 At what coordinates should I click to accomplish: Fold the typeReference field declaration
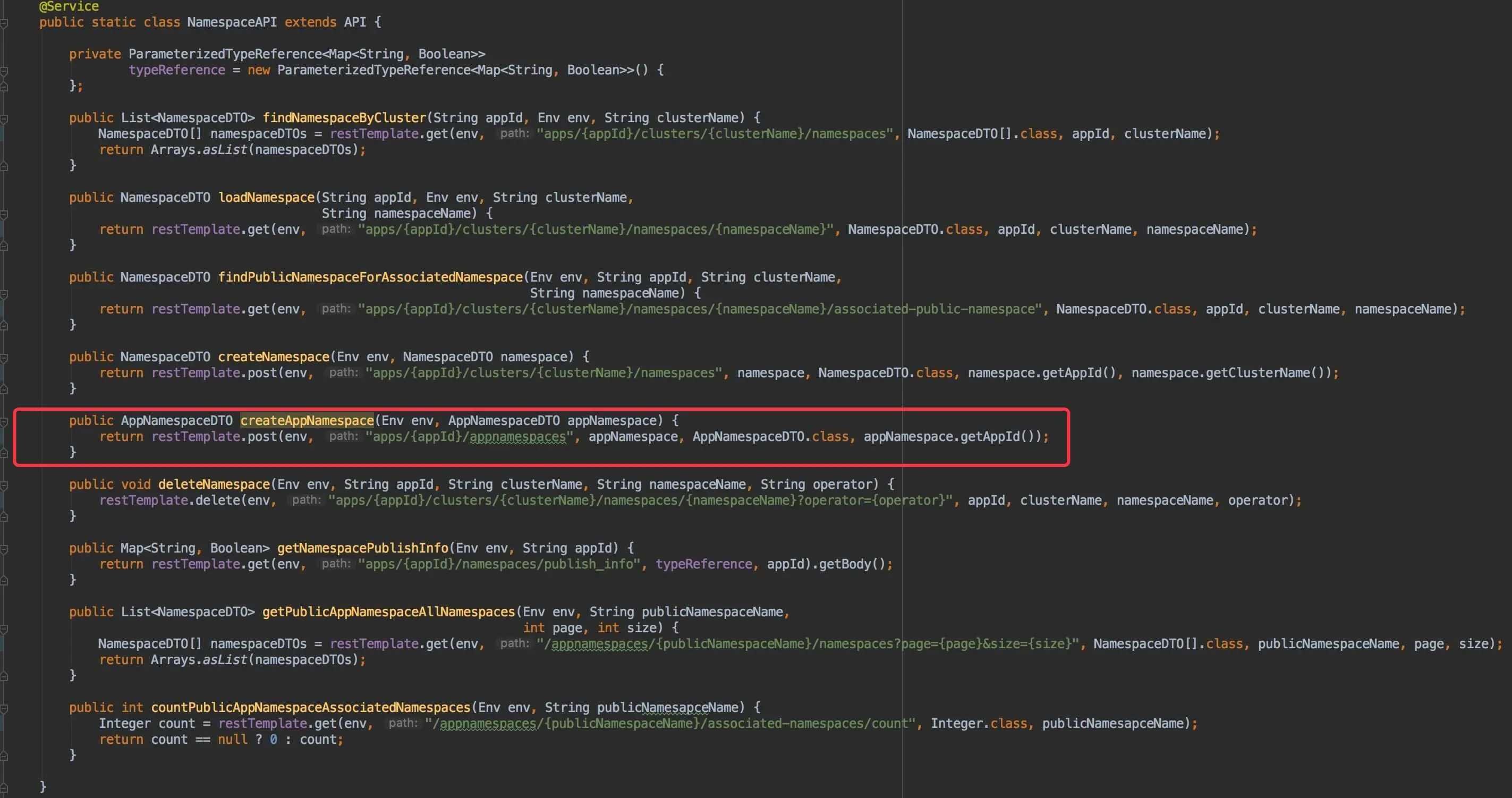coord(4,72)
